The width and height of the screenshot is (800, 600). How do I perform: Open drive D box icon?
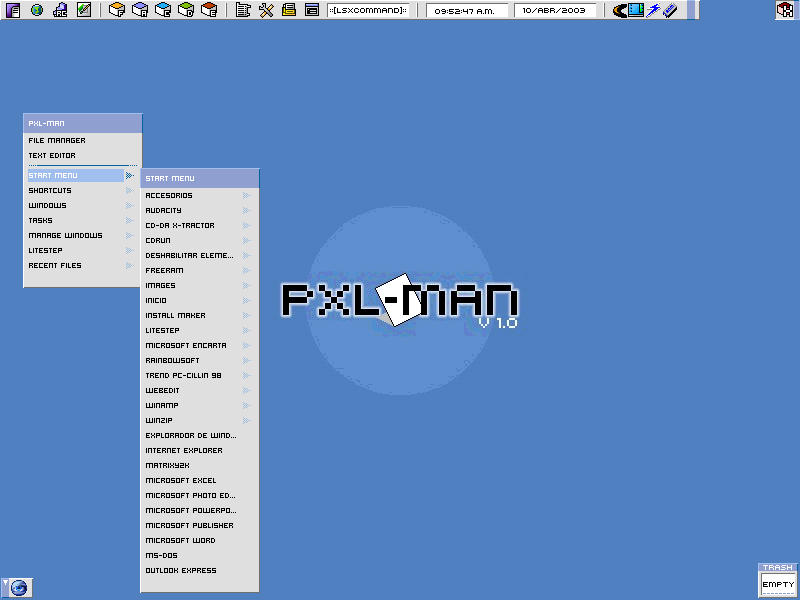[186, 10]
